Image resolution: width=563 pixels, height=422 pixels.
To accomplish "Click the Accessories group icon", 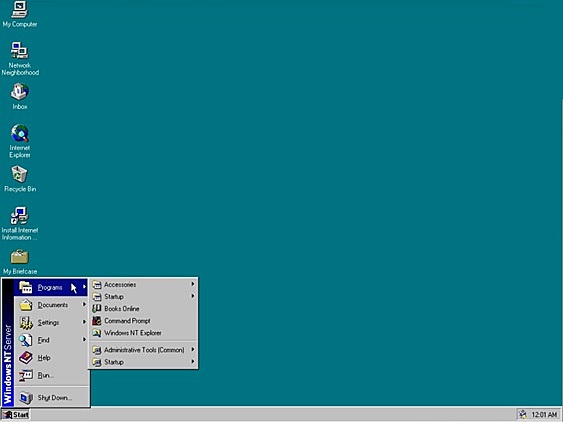I will point(97,285).
